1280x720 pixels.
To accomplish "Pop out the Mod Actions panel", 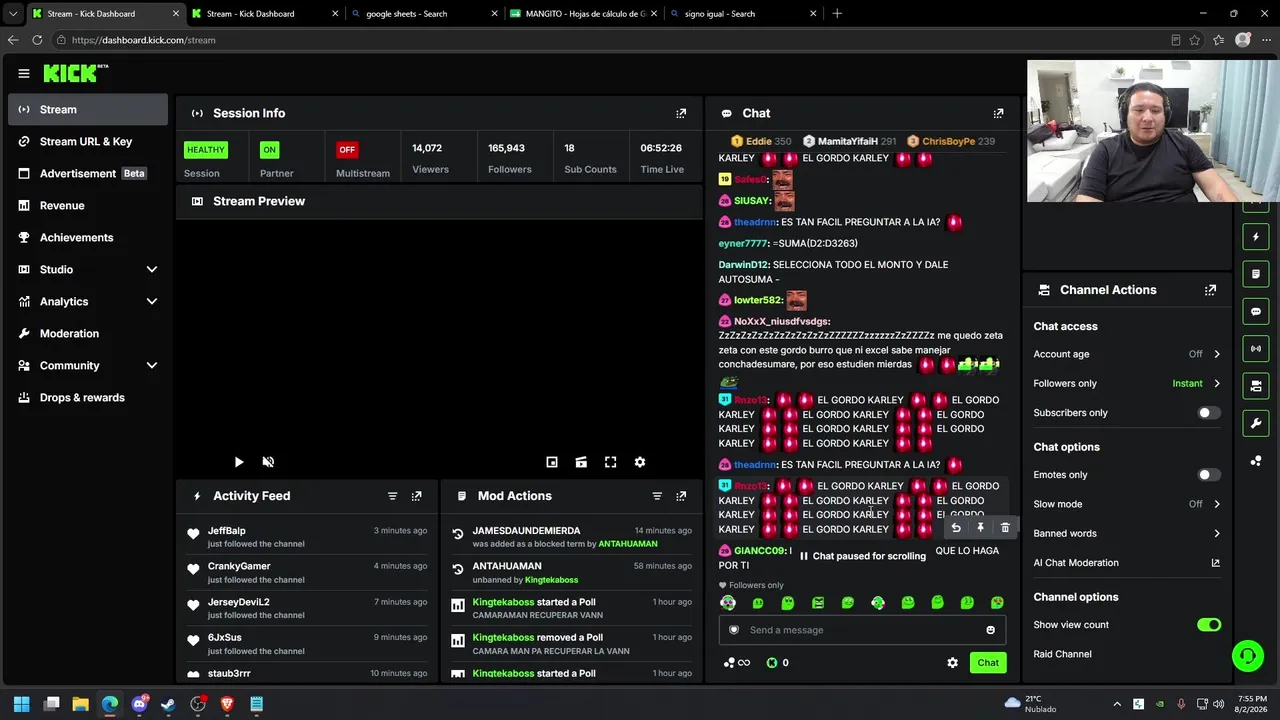I will 681,496.
